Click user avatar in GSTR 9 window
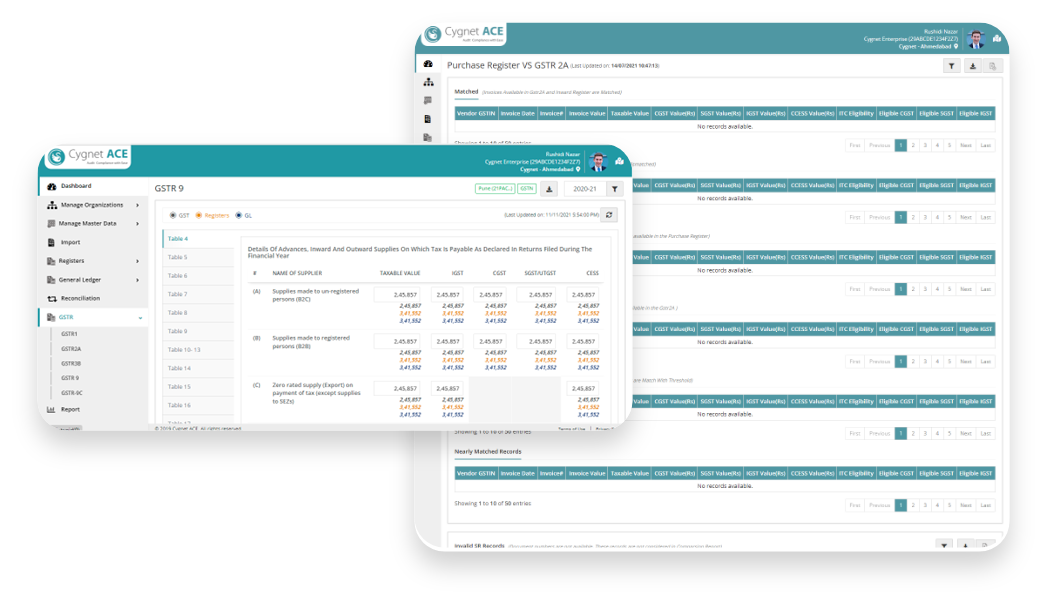 coord(598,161)
